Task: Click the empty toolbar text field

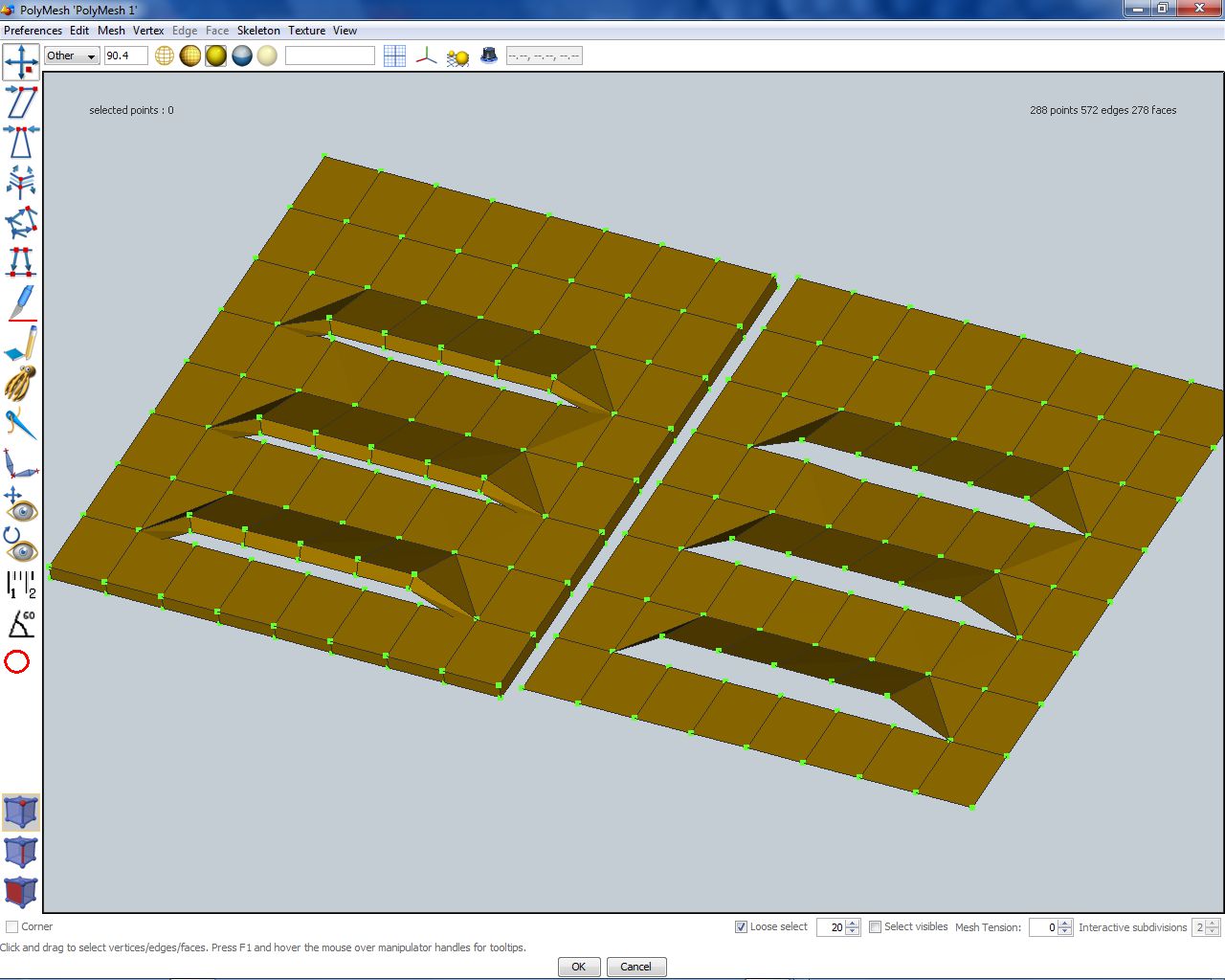Action: click(330, 56)
